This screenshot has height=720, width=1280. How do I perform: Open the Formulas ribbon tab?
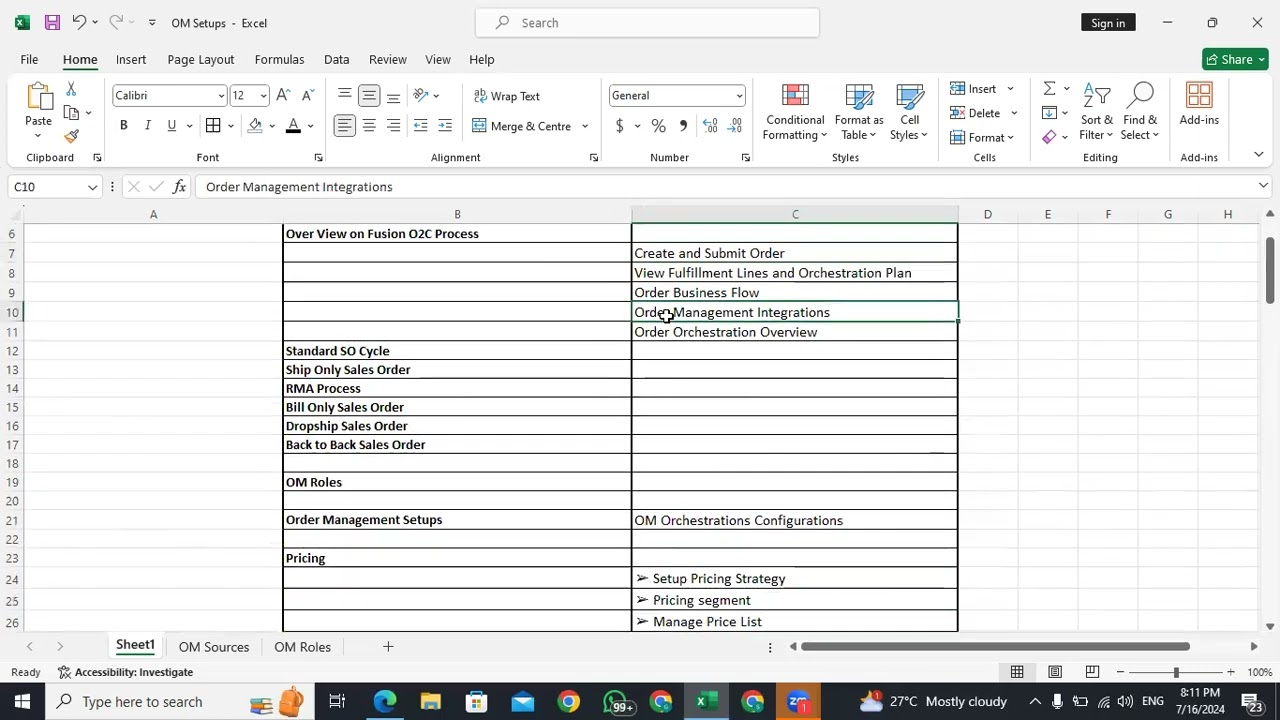click(x=279, y=59)
